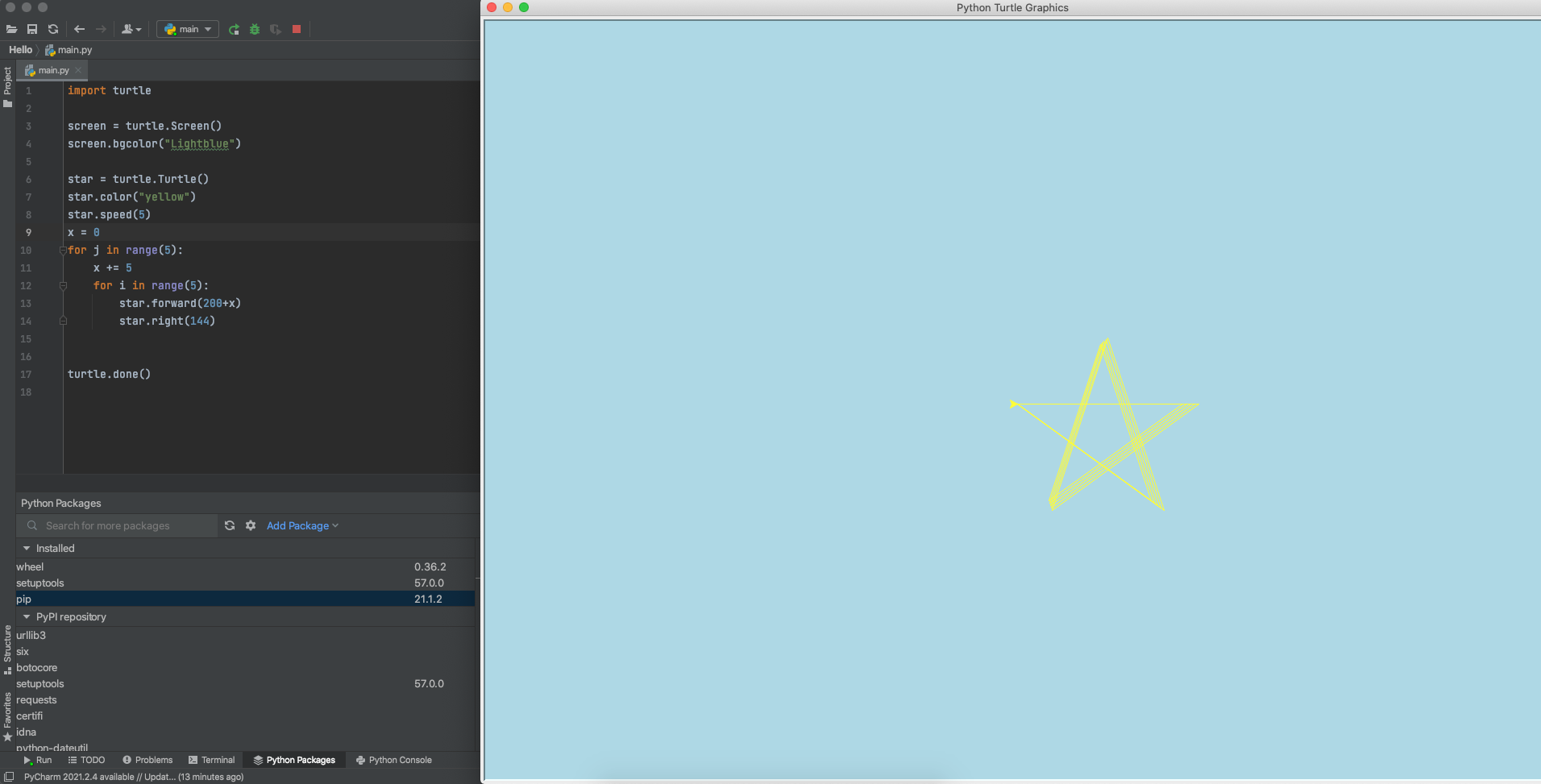Open the Python Console tab

(394, 760)
